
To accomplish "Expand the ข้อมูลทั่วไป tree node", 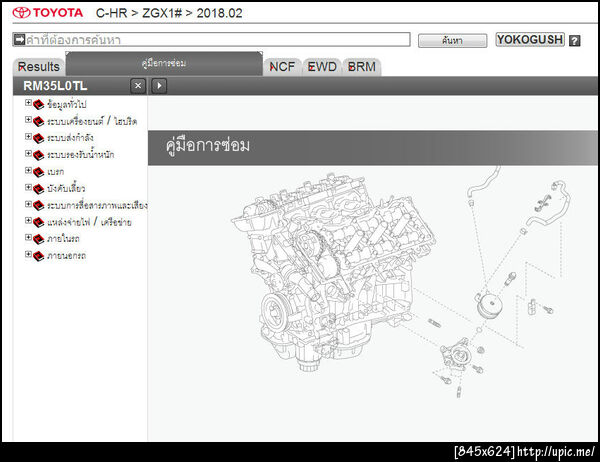I will (x=28, y=103).
